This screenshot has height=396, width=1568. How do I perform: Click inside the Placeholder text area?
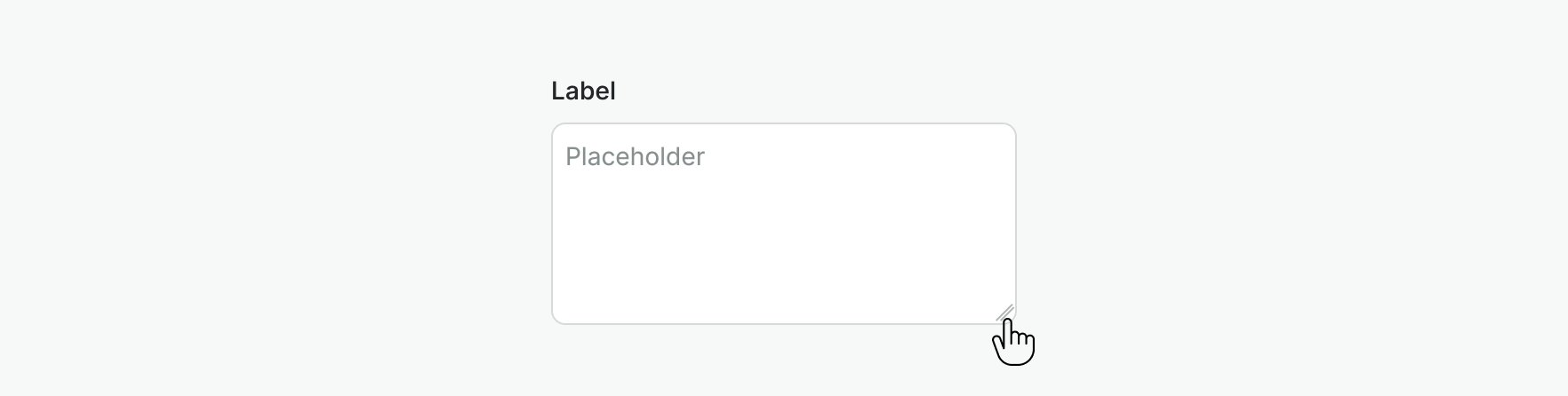point(783,224)
